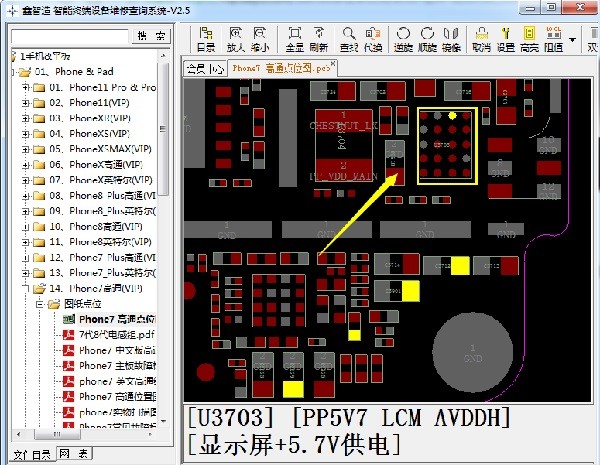Click the tree's vertical scrollbar thumb
This screenshot has width=600, height=465.
[x=163, y=129]
